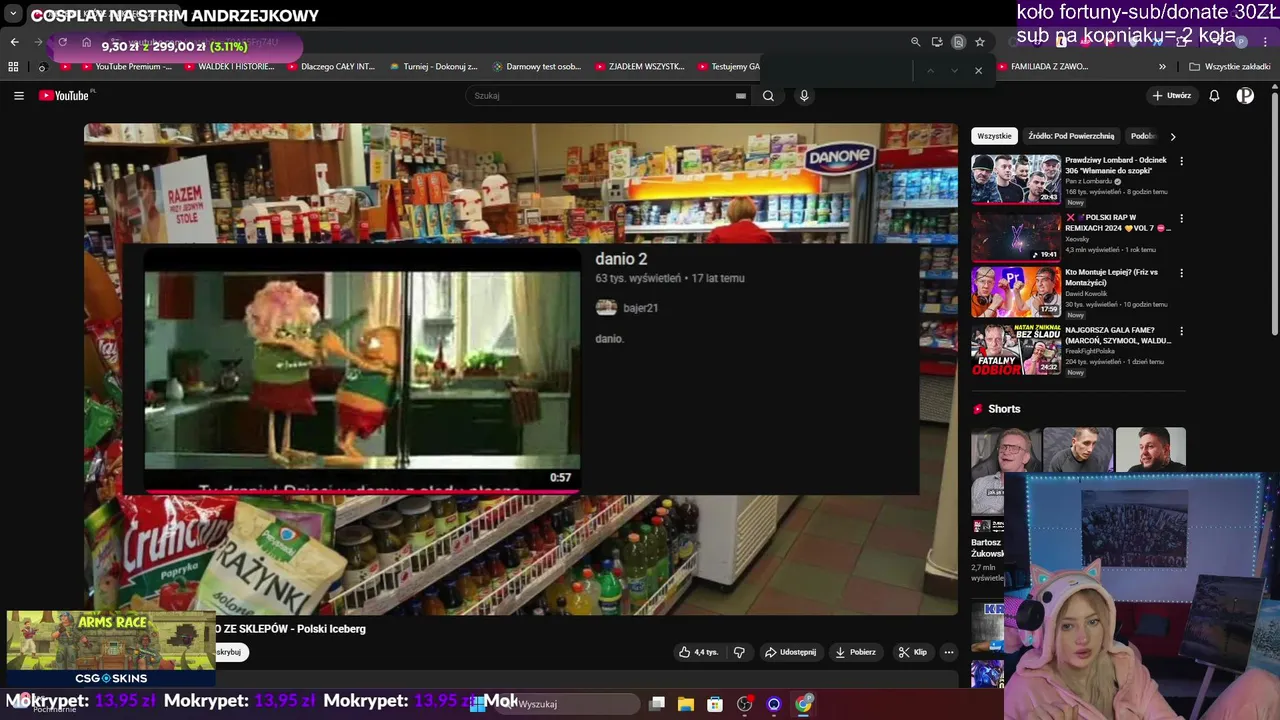Open the tab search dropdown arrow
1280x720 pixels.
coord(13,14)
